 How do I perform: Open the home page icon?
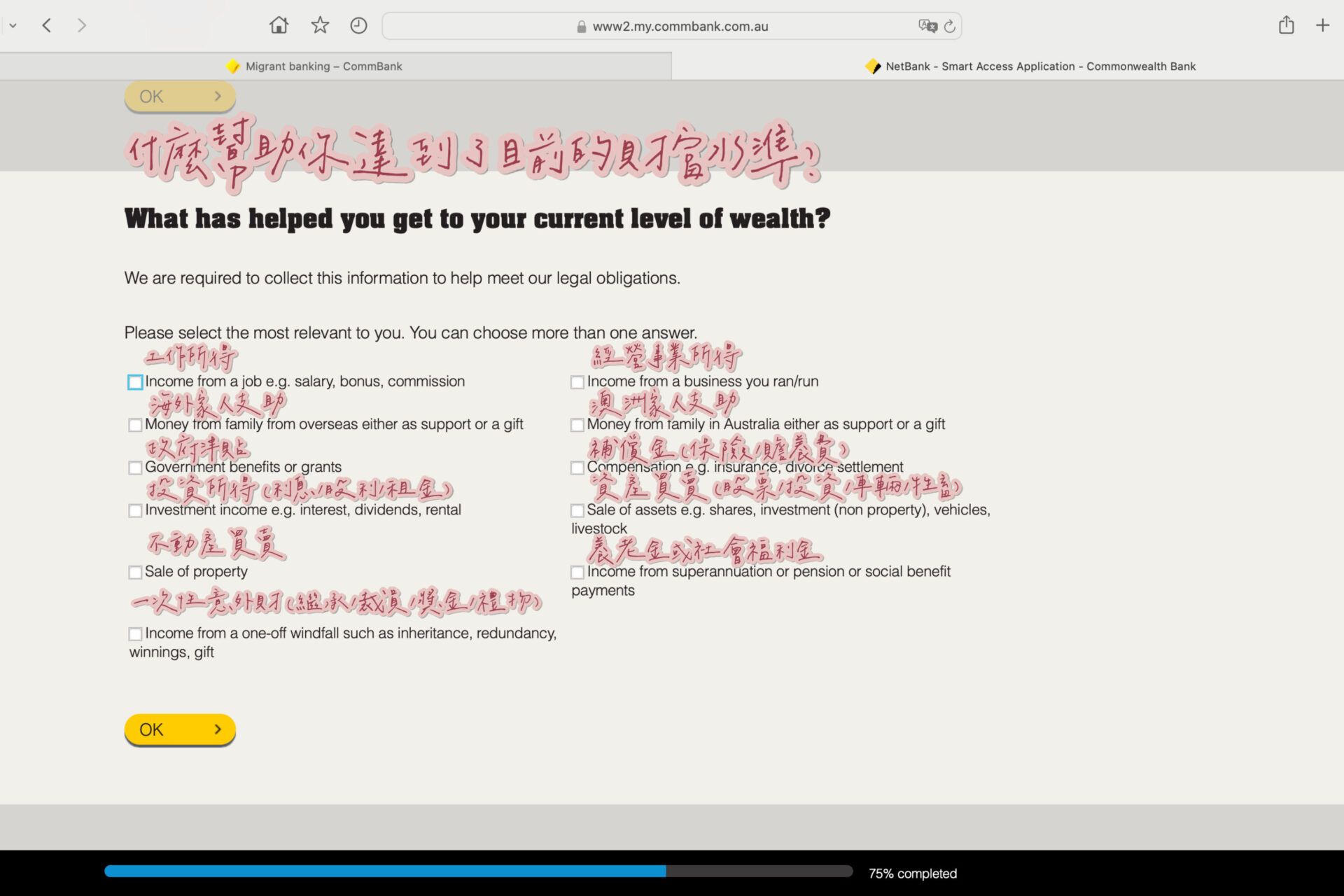point(279,26)
